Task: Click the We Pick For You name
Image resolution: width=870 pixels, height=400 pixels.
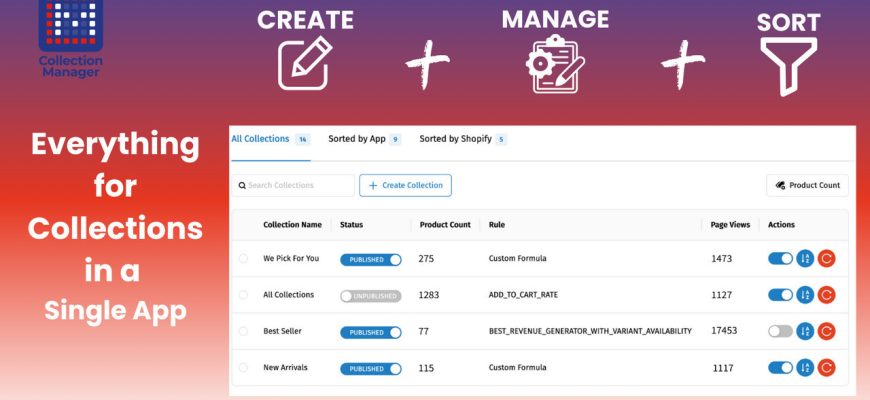Action: [291, 258]
